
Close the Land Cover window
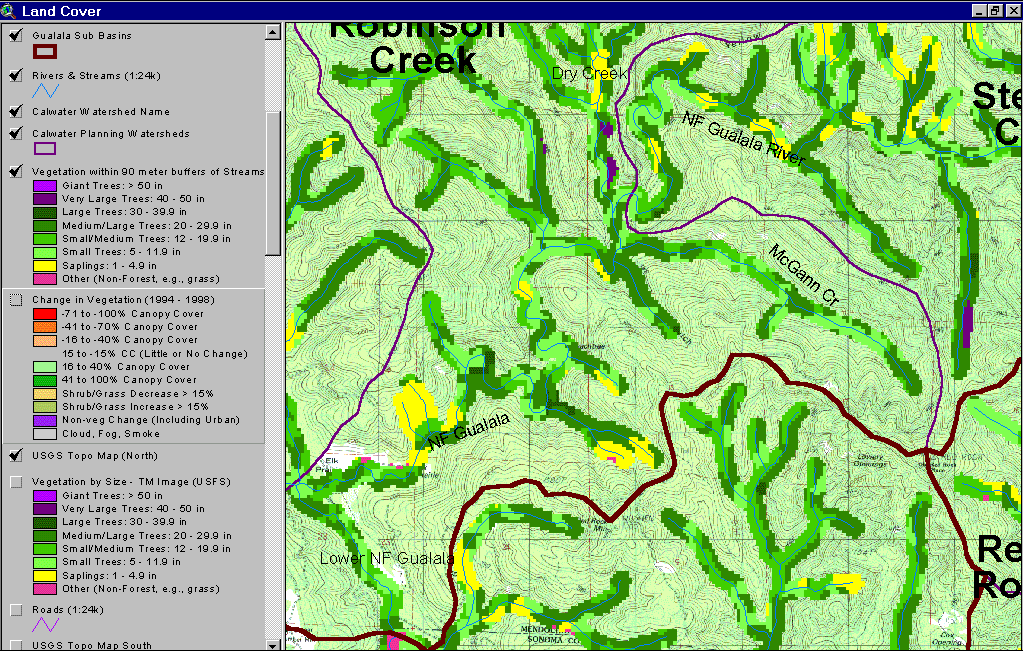[1012, 10]
